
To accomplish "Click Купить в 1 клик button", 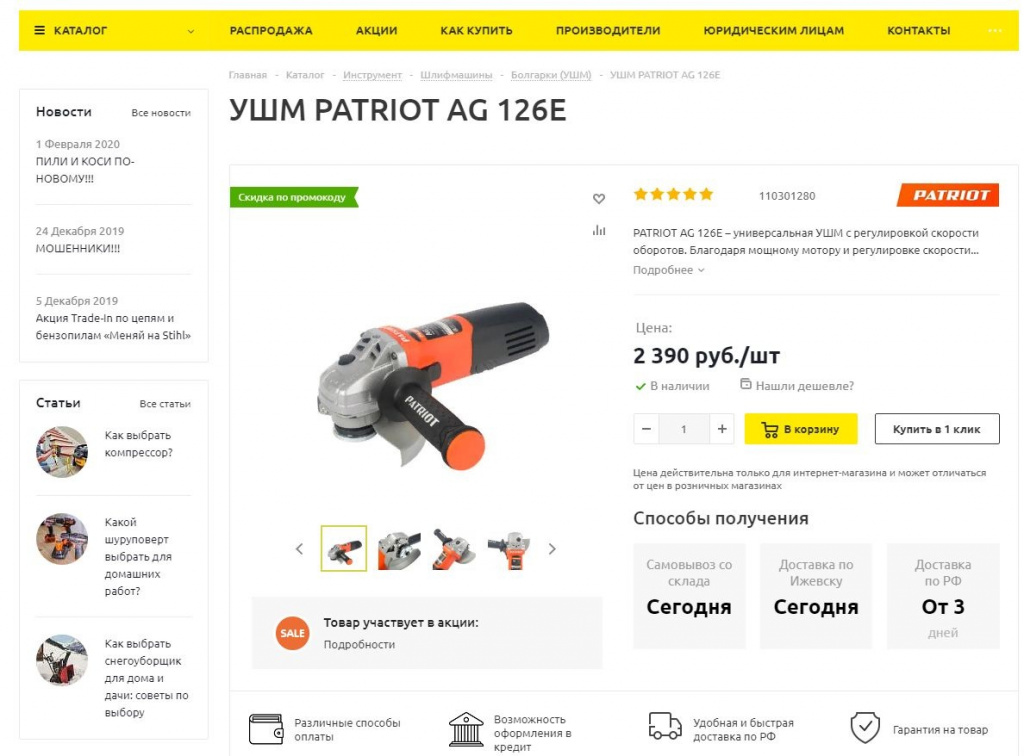I will (936, 429).
